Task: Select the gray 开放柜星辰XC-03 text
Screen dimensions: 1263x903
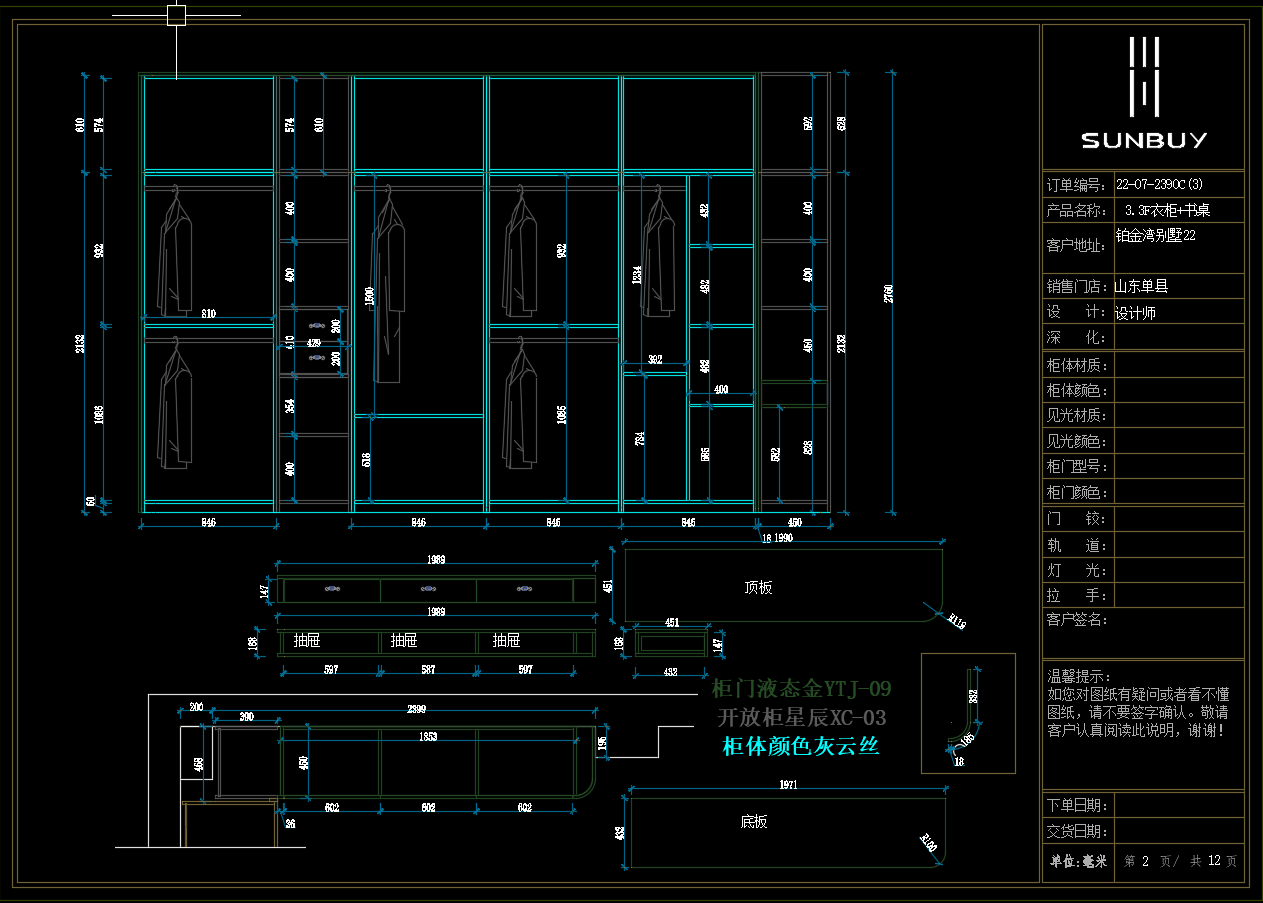Action: coord(800,718)
